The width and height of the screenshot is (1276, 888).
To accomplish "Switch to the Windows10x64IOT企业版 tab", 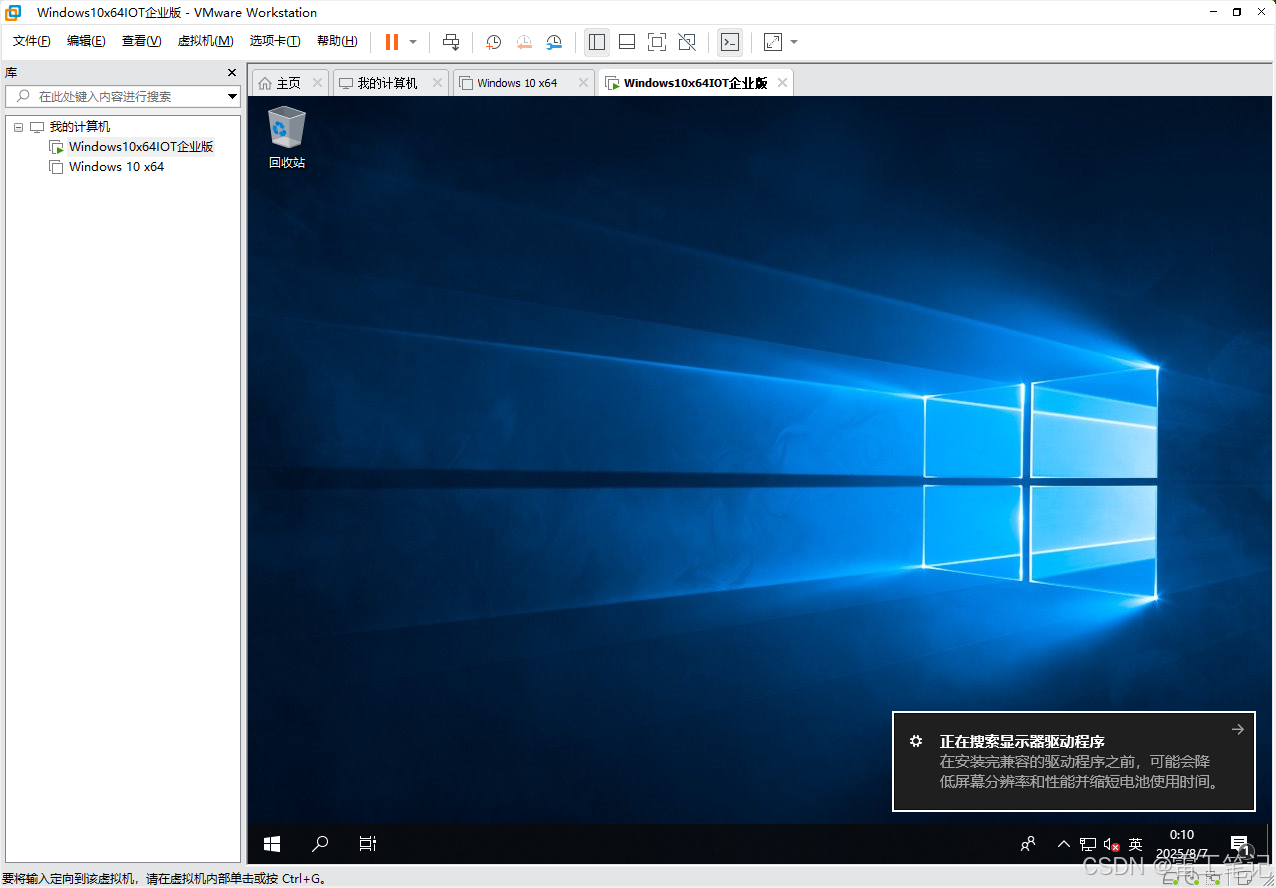I will tap(695, 83).
